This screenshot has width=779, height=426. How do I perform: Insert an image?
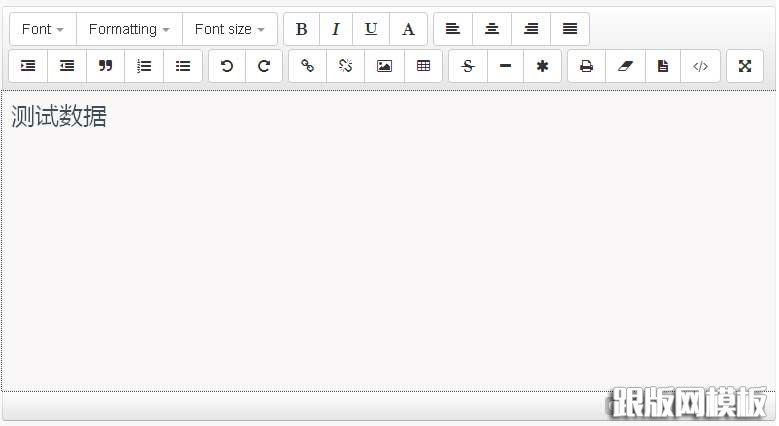click(384, 66)
